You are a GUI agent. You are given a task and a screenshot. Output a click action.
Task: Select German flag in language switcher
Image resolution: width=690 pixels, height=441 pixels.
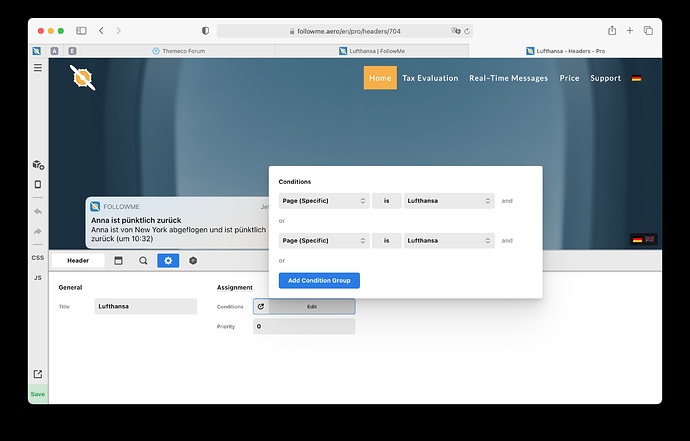(637, 239)
